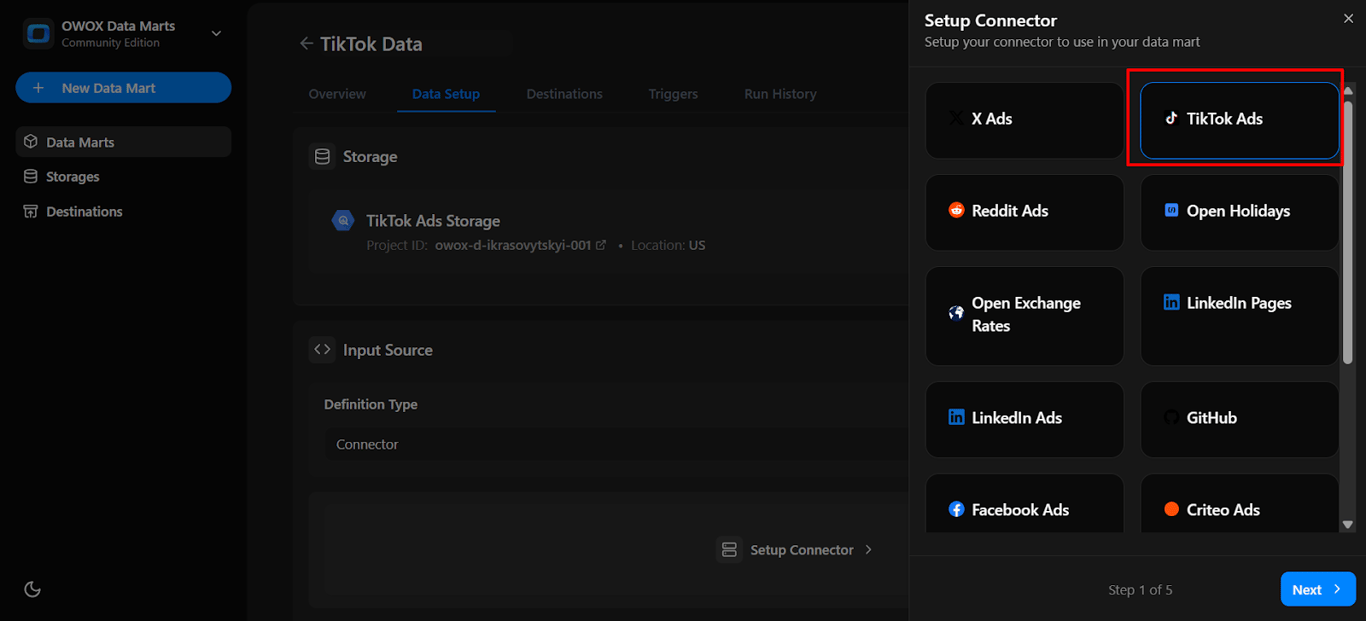Click the scrollbar up arrow in connector list
The image size is (1366, 621).
click(1347, 90)
